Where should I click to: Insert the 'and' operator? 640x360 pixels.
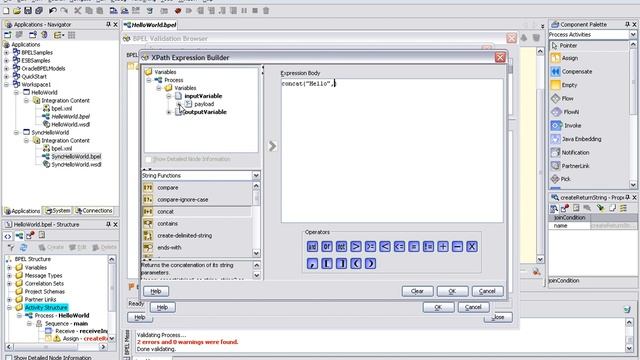pos(312,247)
